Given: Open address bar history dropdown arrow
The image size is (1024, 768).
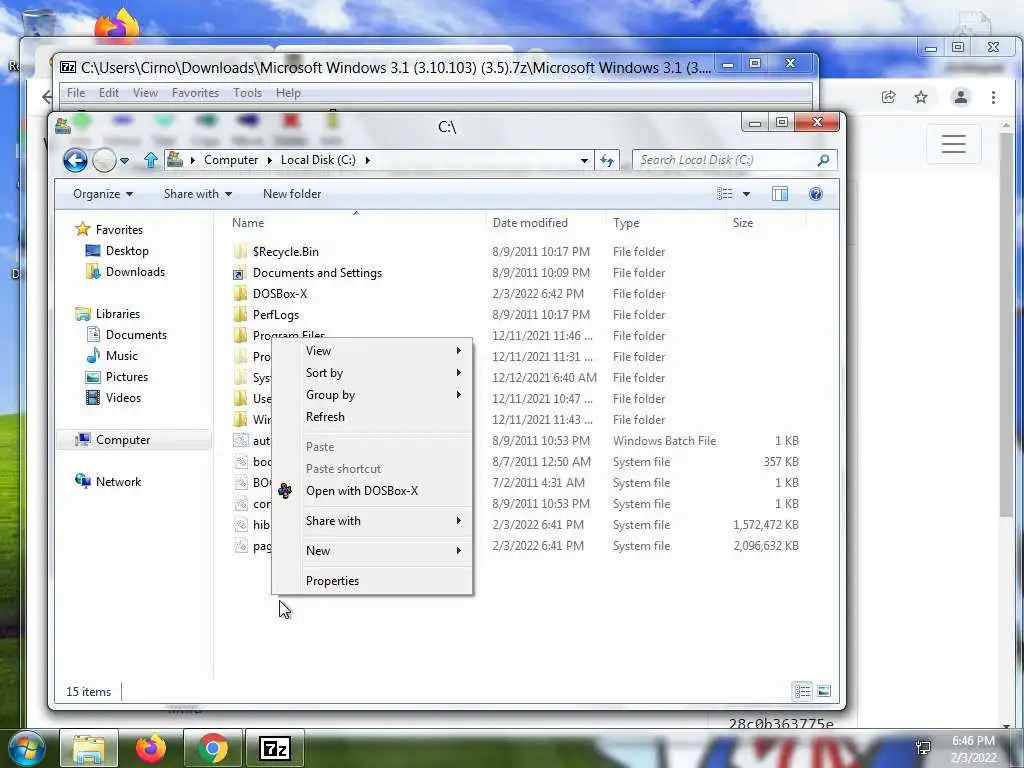Looking at the screenshot, I should (x=584, y=161).
